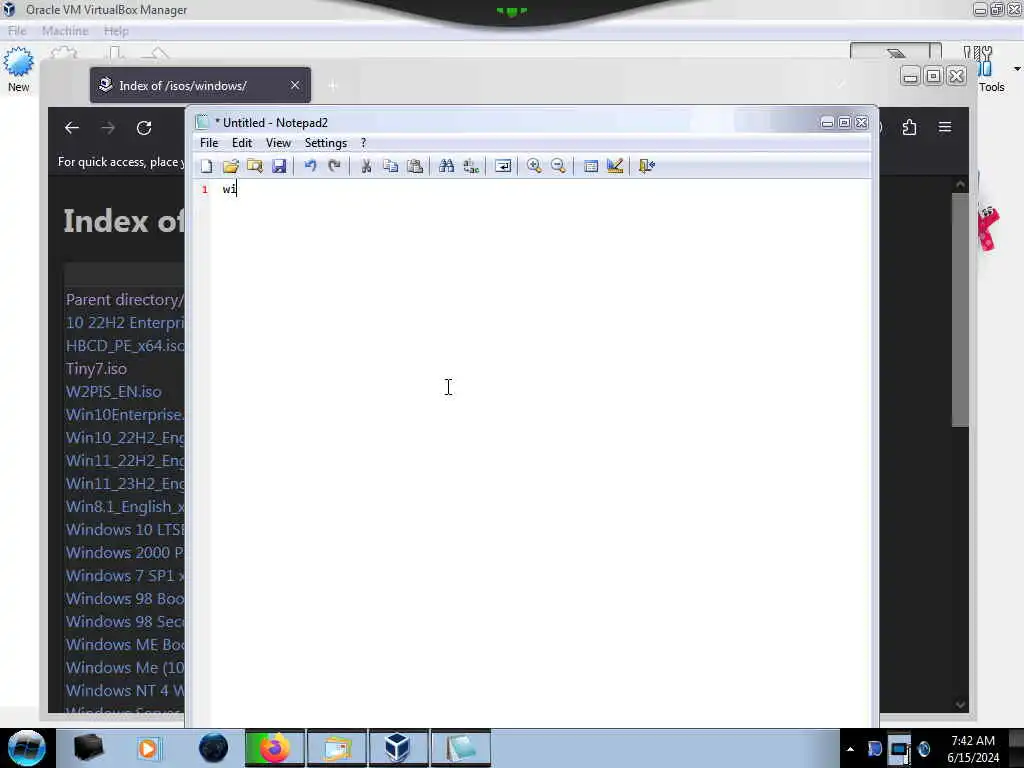Zoom in on the text

point(534,166)
